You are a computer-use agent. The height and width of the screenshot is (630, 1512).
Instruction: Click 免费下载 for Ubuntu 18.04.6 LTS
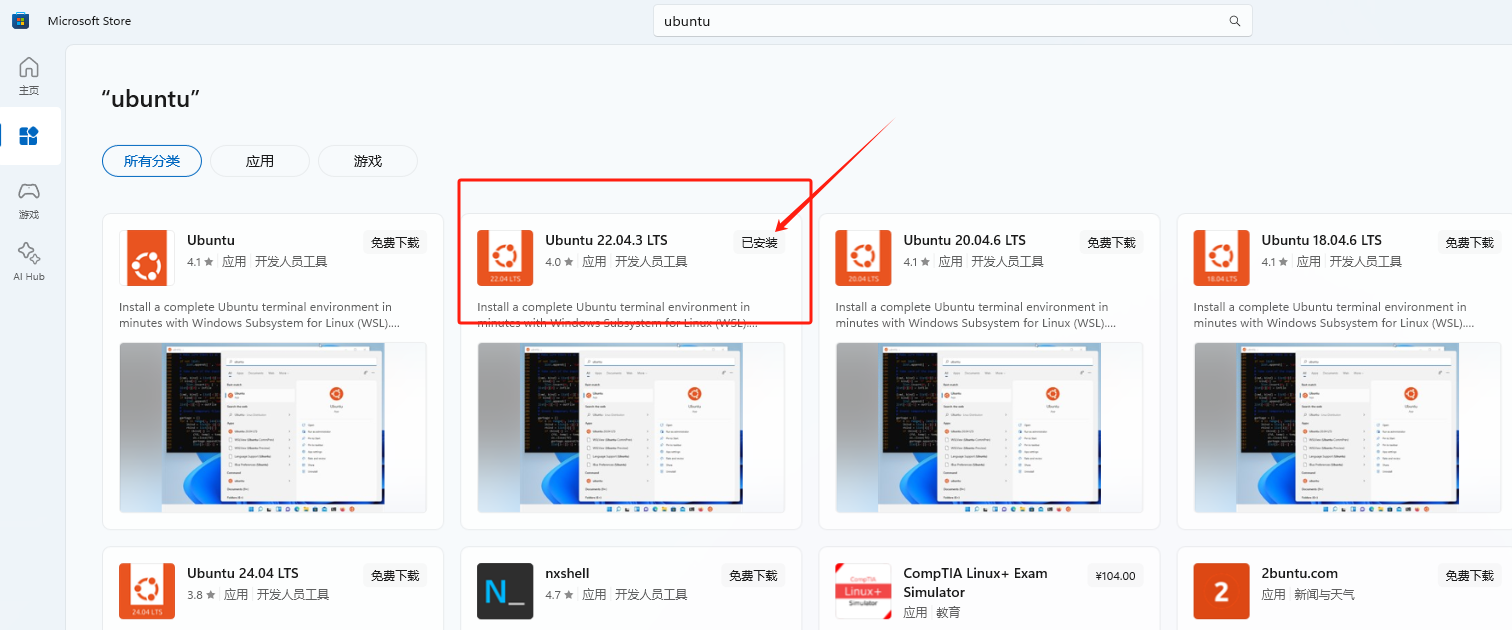click(1469, 242)
